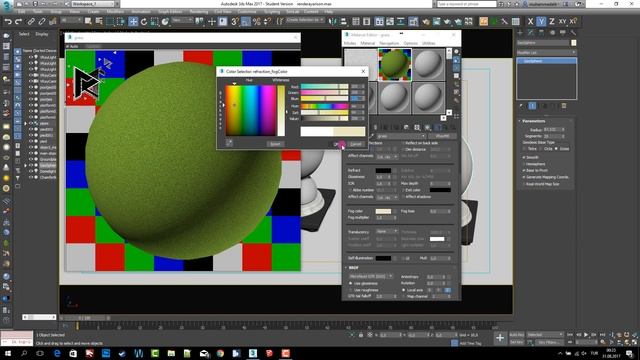Select Use roughness radio button
The width and height of the screenshot is (640, 360).
351,290
